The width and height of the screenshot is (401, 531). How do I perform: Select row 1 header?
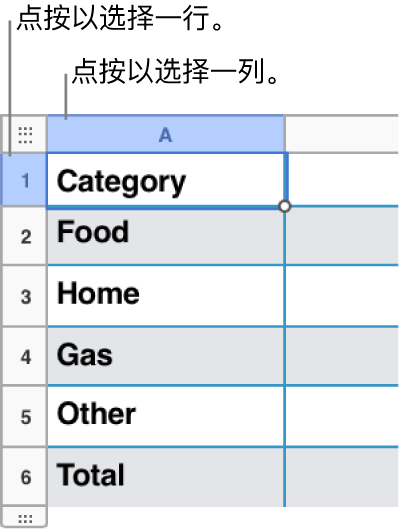click(24, 180)
